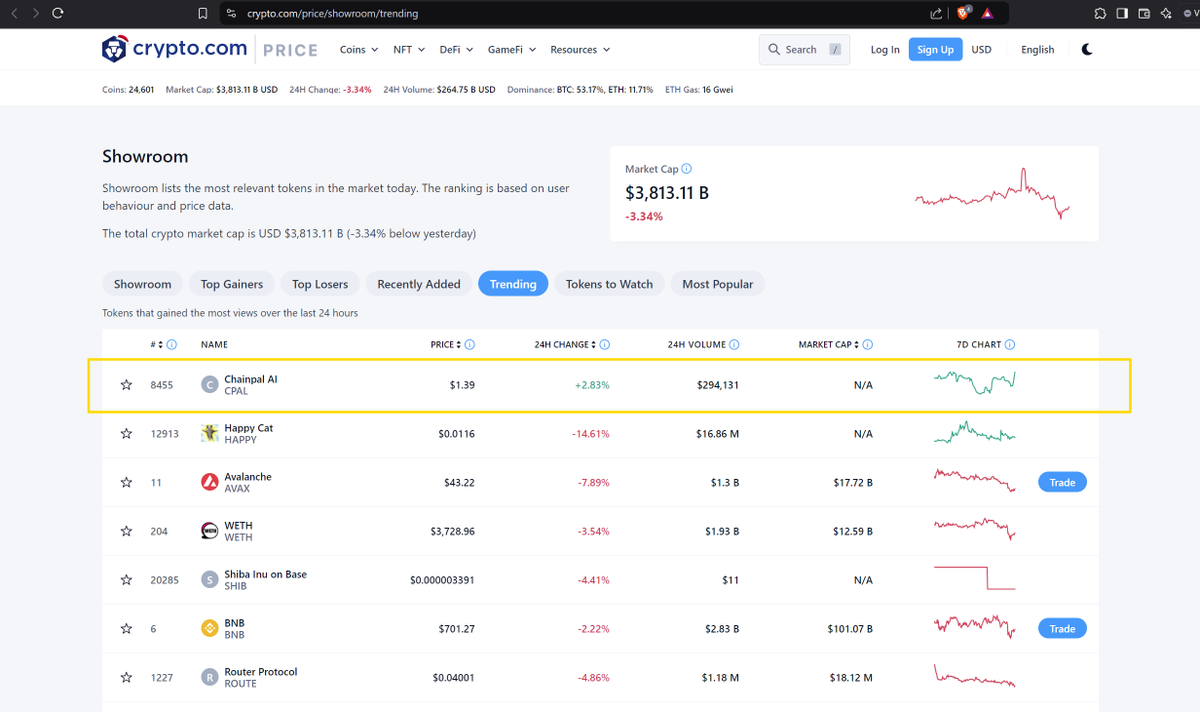Click the info icon beside 24H CHANGE header
Screen dimensions: 1200x712
click(x=605, y=344)
